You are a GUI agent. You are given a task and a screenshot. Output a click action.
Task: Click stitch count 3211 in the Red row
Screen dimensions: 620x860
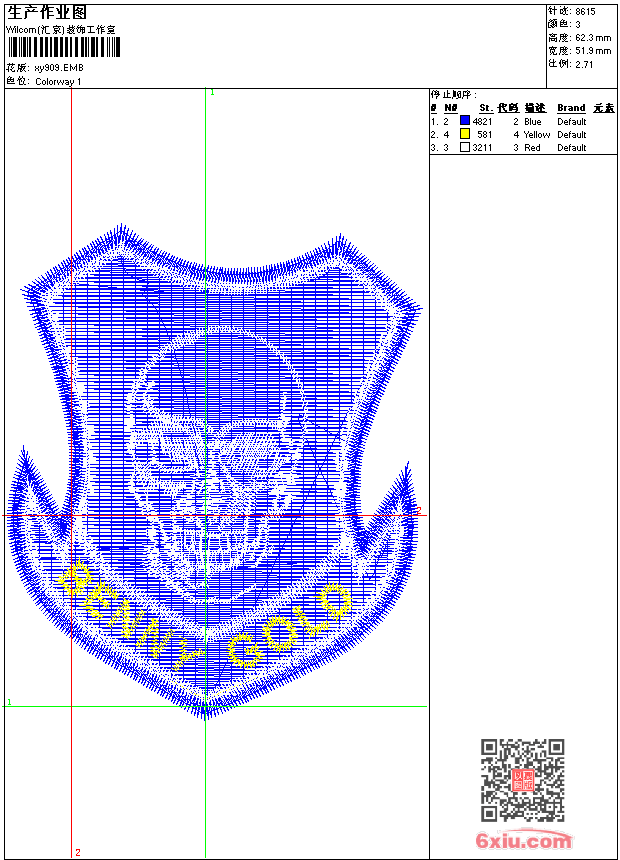pos(482,148)
